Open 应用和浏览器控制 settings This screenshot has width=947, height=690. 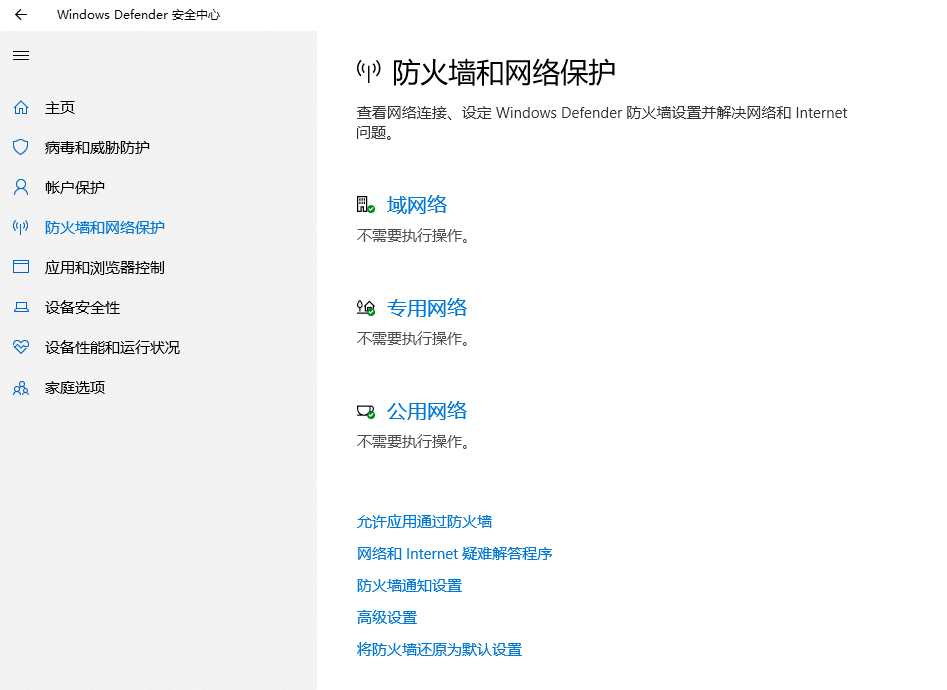point(104,267)
